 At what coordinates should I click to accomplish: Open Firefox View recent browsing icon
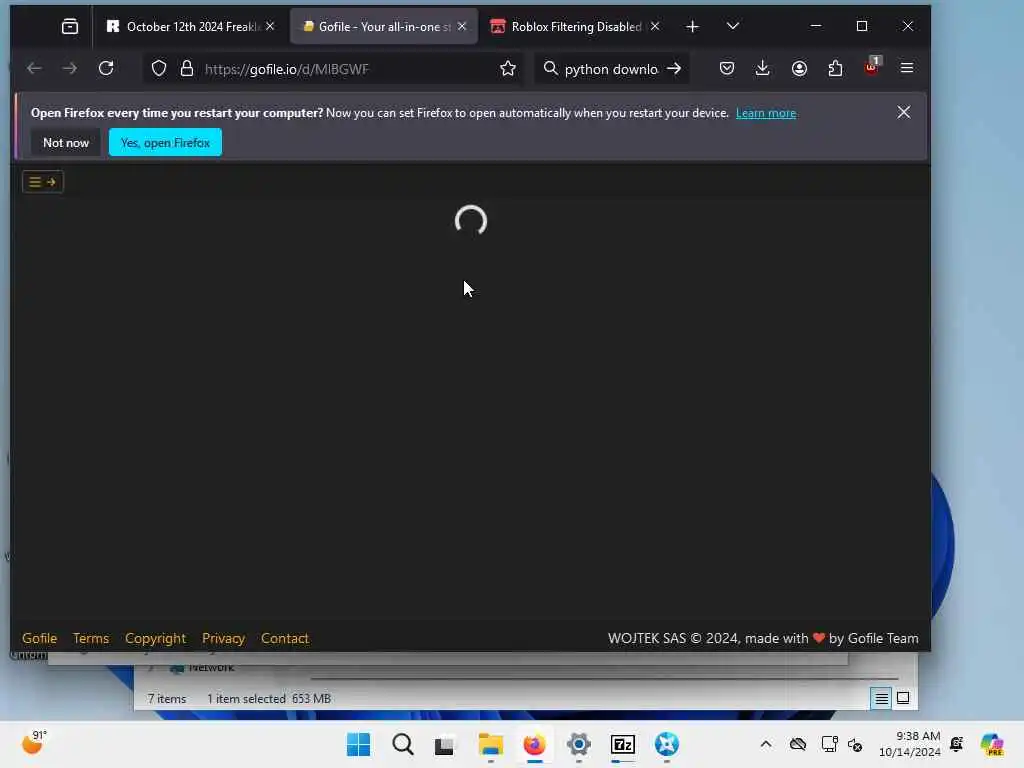[x=69, y=26]
